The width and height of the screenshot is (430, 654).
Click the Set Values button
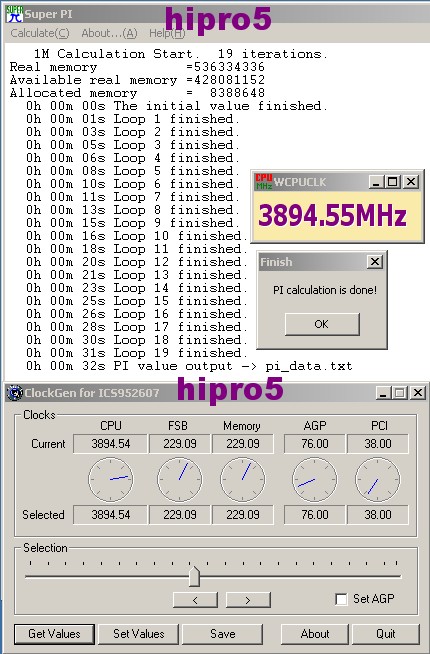tap(139, 634)
